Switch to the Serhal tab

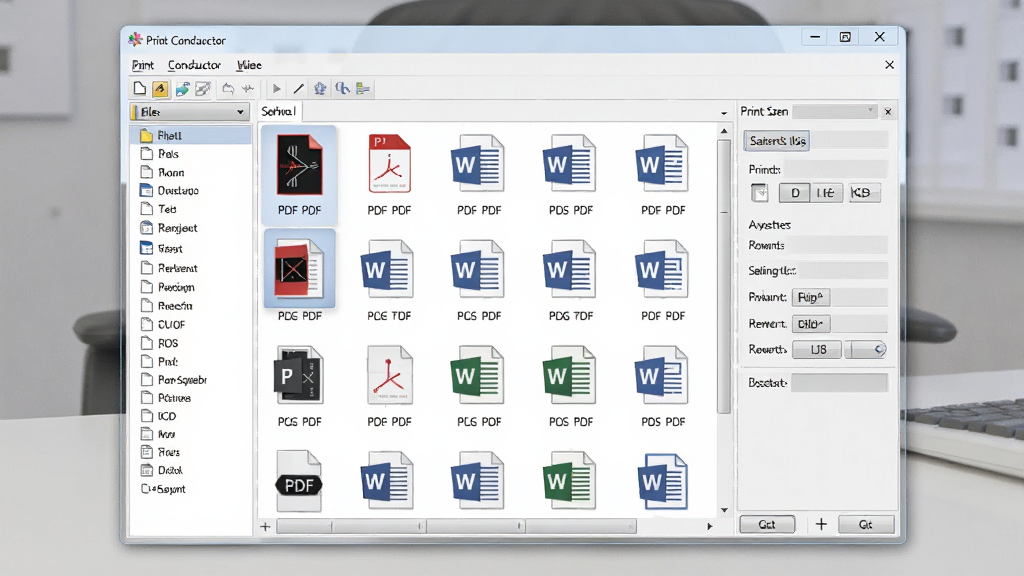[x=279, y=112]
